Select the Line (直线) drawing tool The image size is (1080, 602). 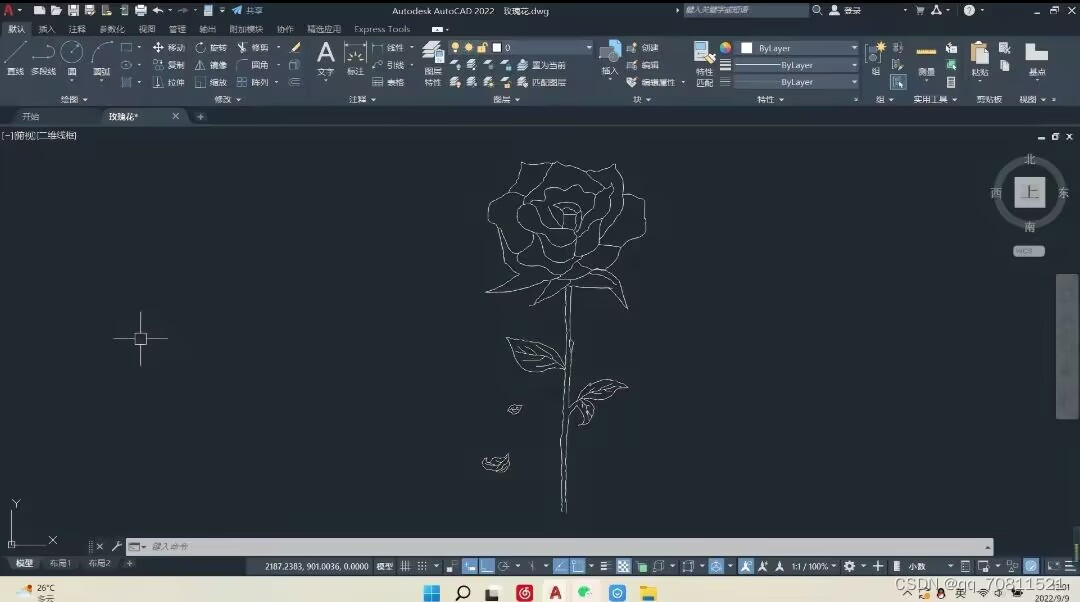tap(15, 58)
